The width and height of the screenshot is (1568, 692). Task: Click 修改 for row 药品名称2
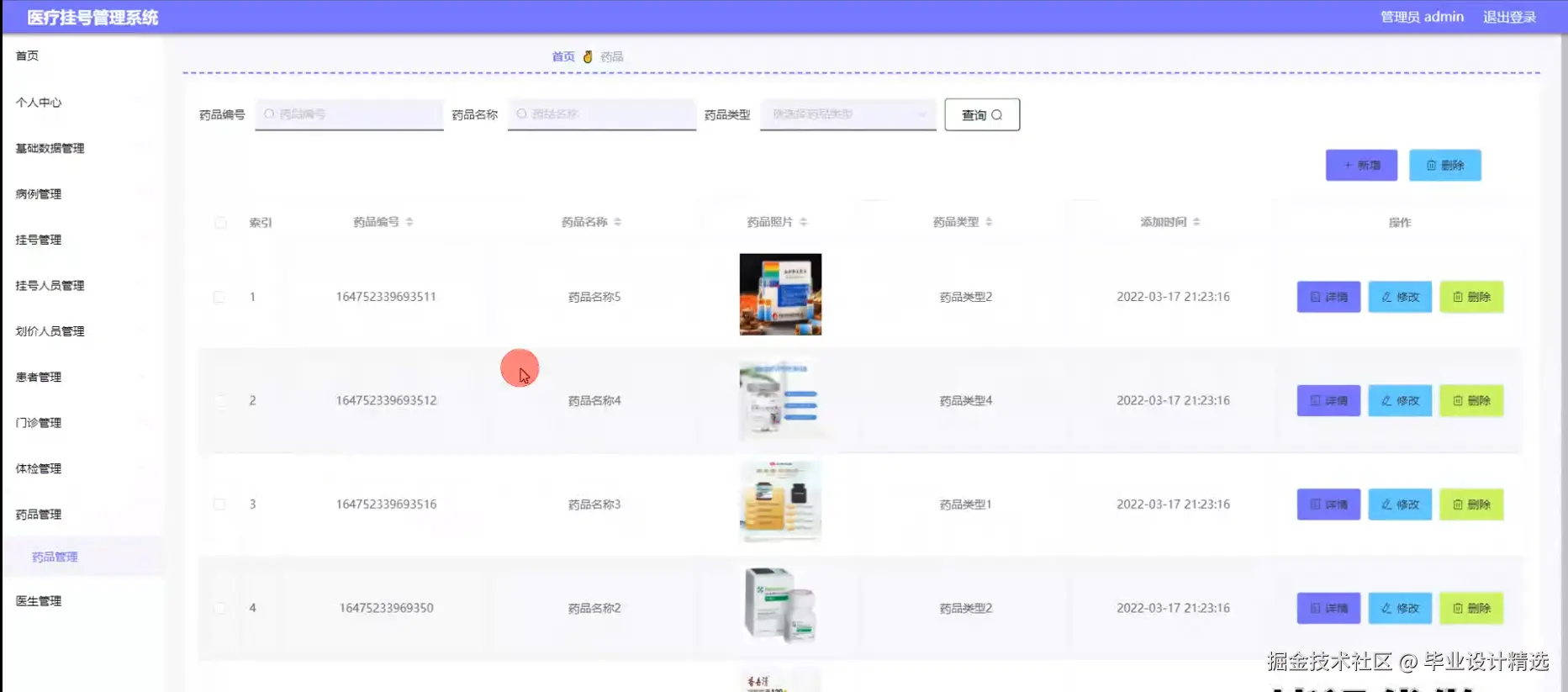click(x=1400, y=608)
